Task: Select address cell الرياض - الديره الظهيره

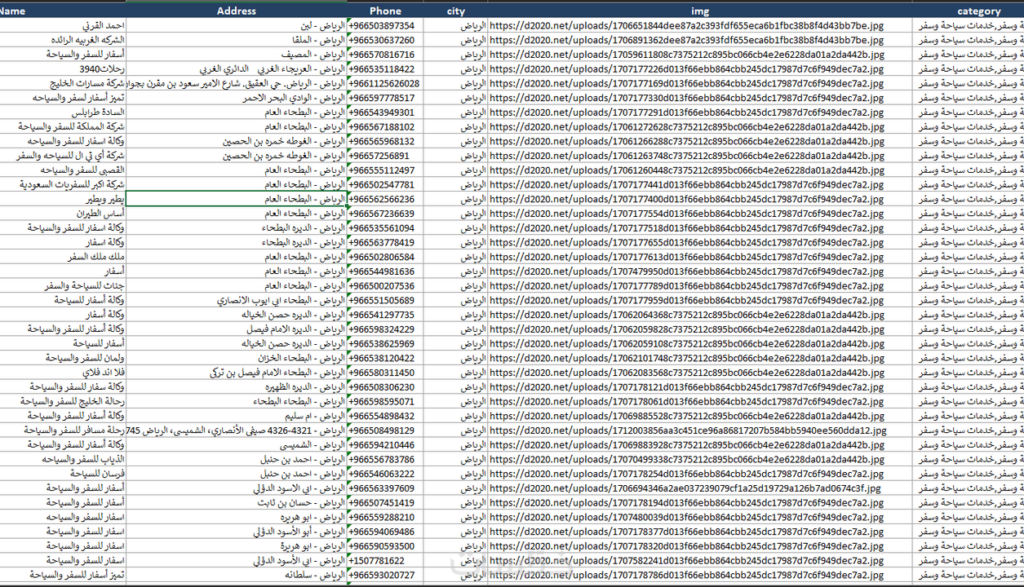Action: [236, 387]
